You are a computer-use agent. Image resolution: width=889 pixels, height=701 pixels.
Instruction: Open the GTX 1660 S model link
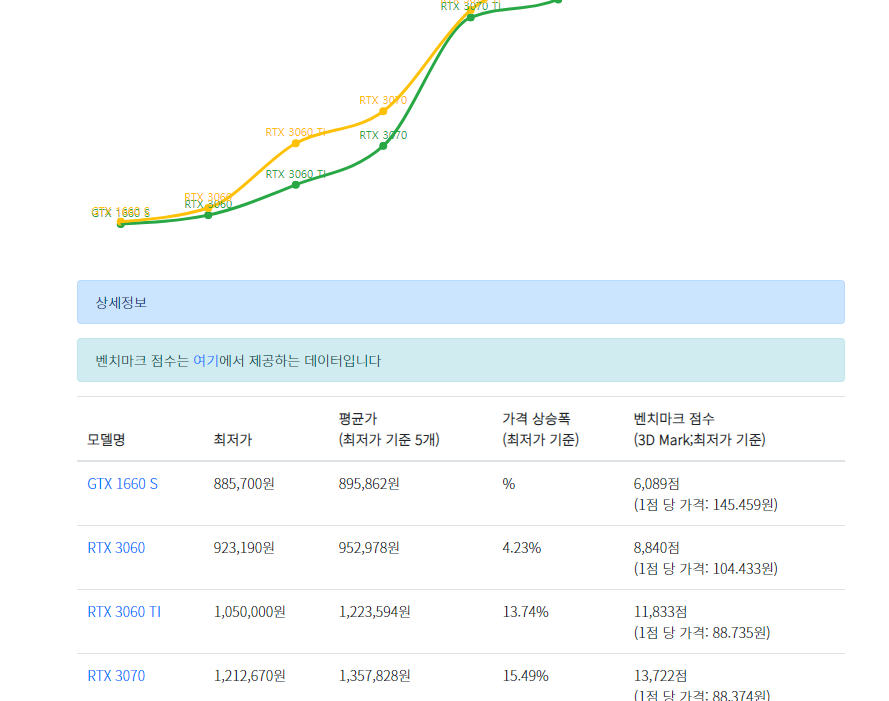pyautogui.click(x=122, y=484)
